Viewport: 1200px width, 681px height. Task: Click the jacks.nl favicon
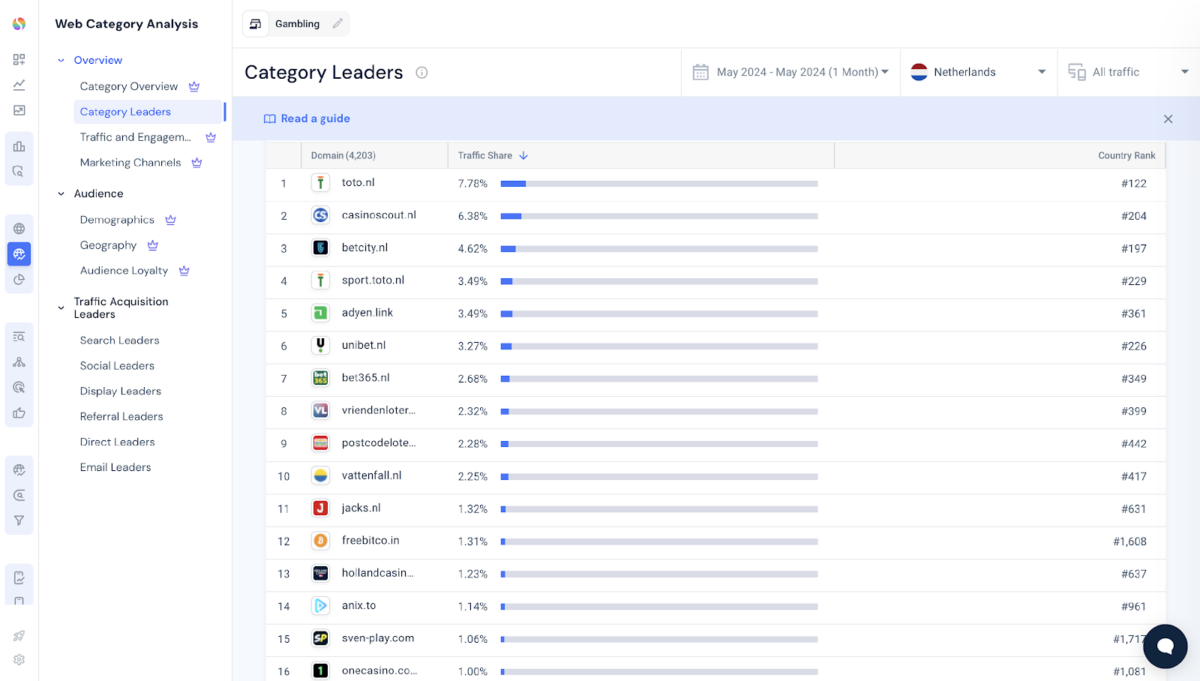pos(320,508)
